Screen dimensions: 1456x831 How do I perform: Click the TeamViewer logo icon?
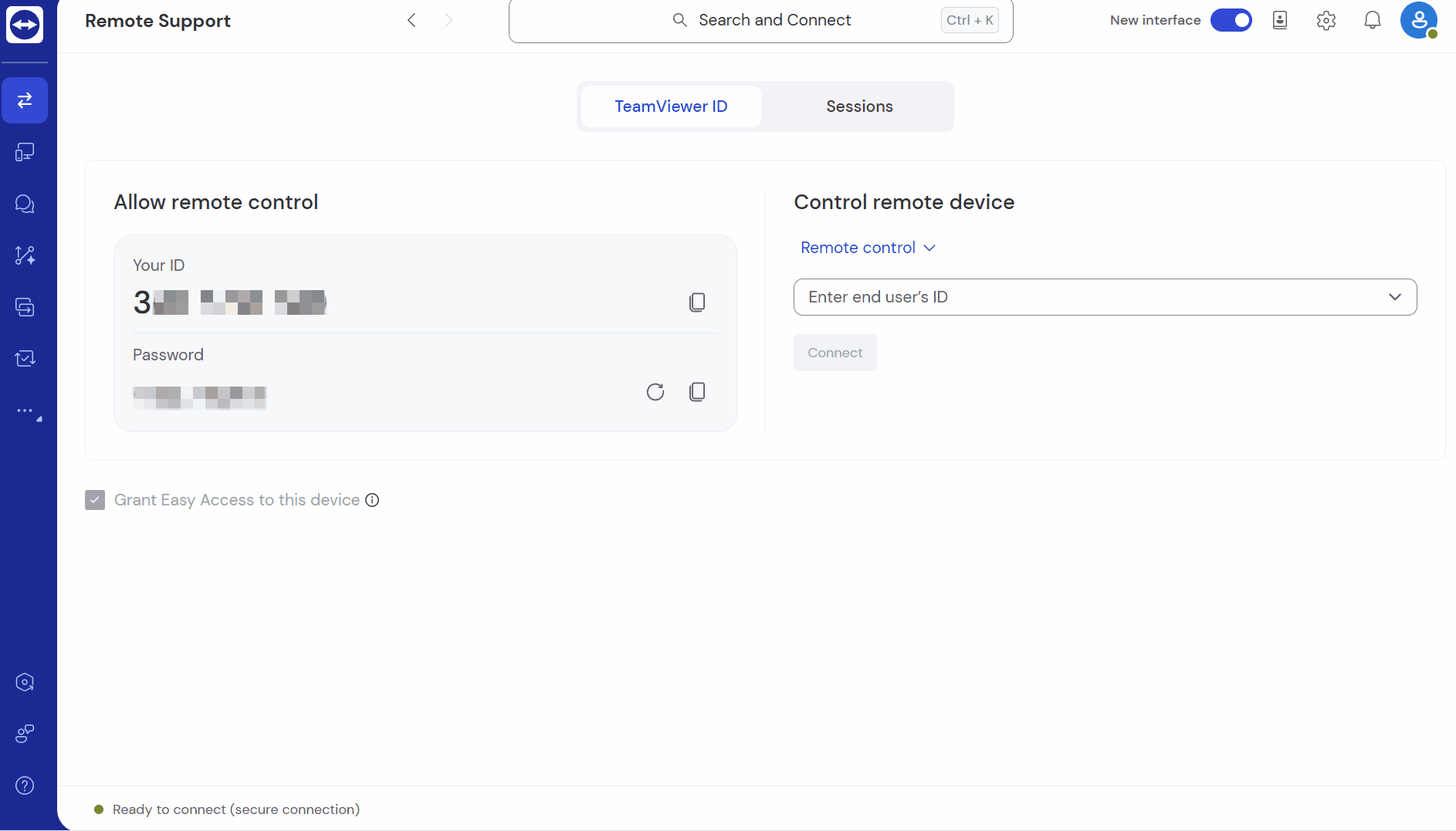pyautogui.click(x=25, y=25)
